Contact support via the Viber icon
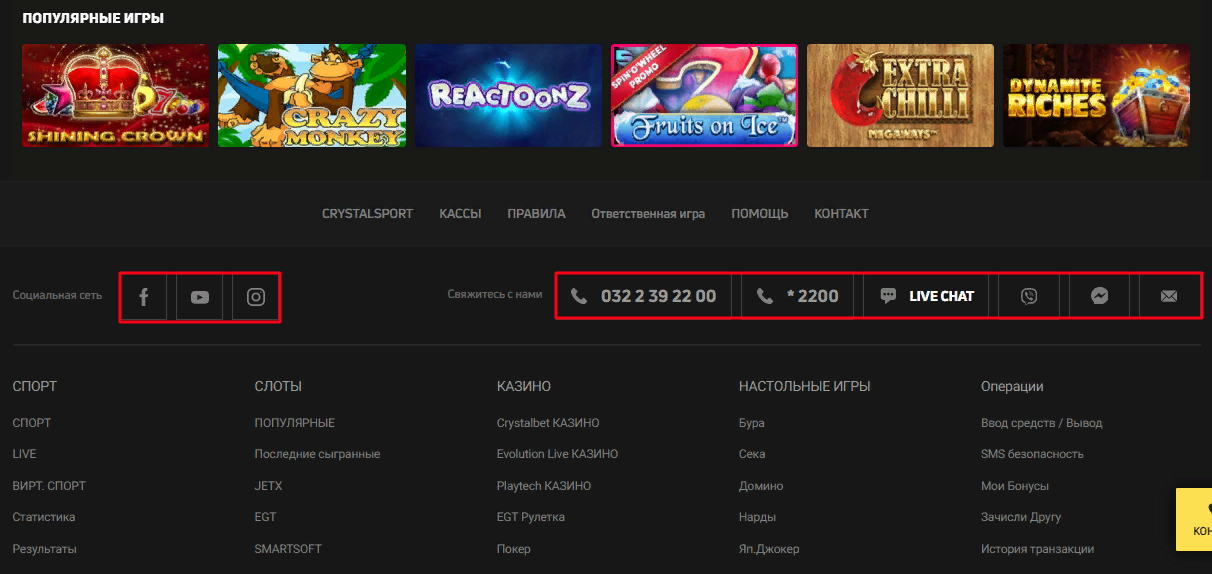This screenshot has height=574, width=1212. [x=1029, y=296]
